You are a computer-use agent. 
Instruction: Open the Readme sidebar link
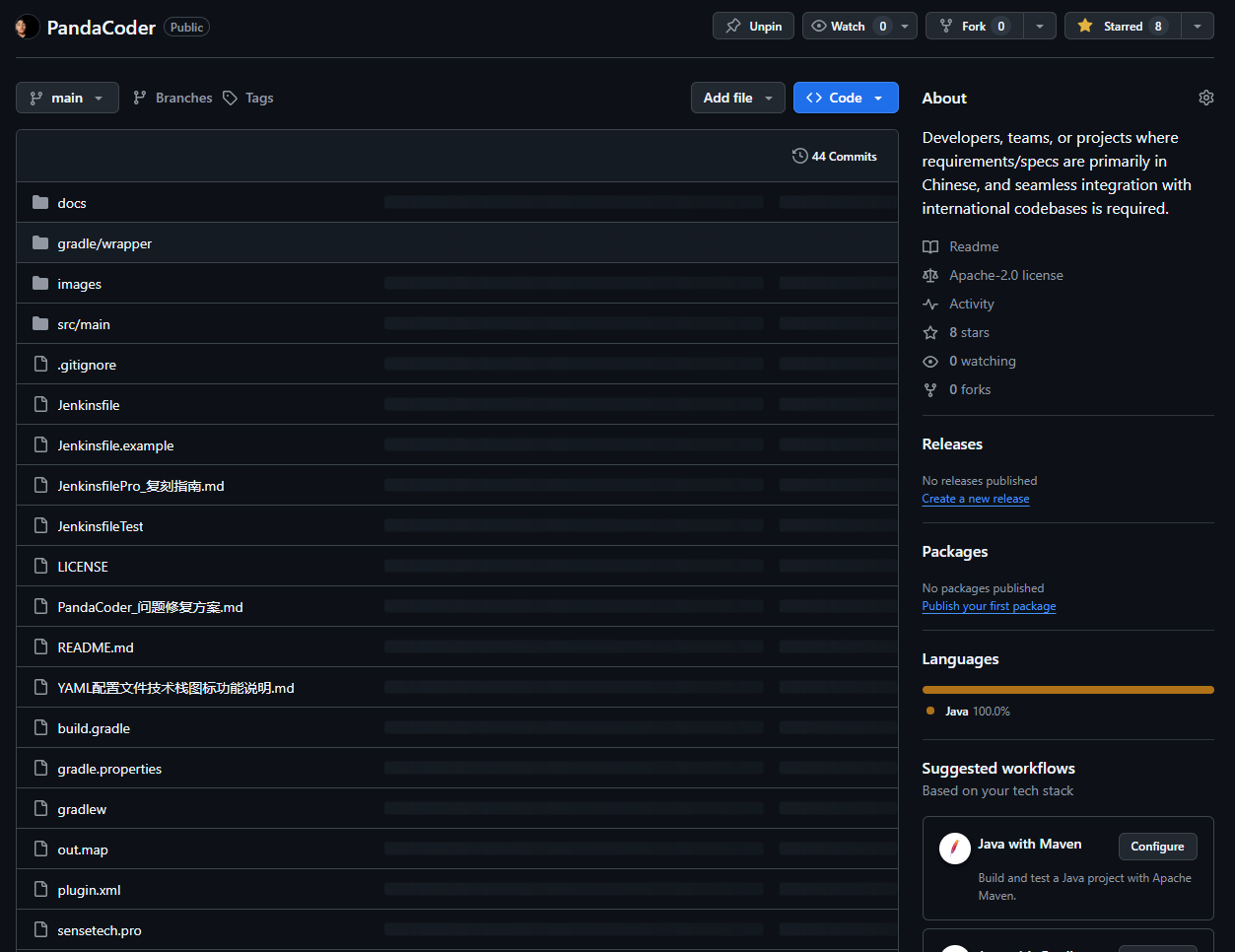click(974, 246)
